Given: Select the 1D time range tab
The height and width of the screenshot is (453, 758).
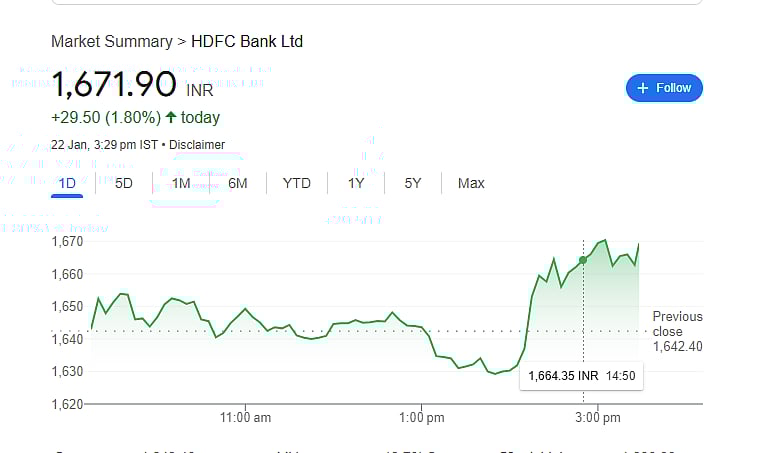Looking at the screenshot, I should (x=67, y=183).
